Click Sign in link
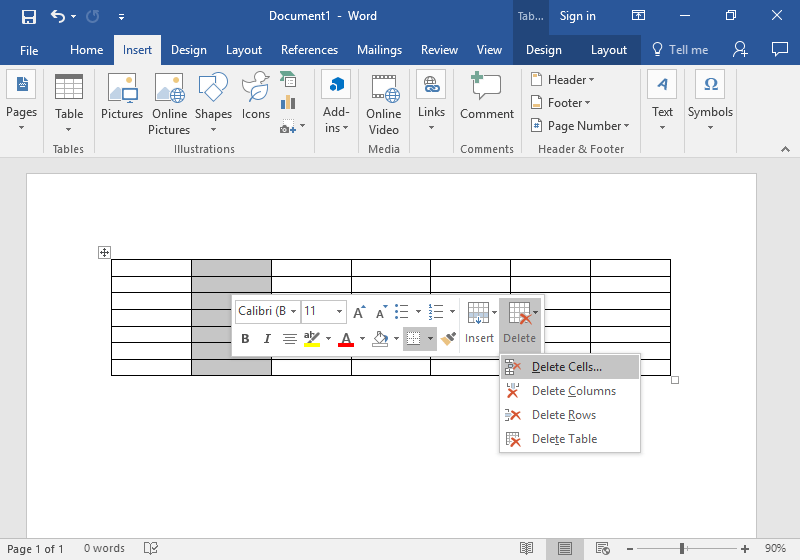 (x=578, y=16)
